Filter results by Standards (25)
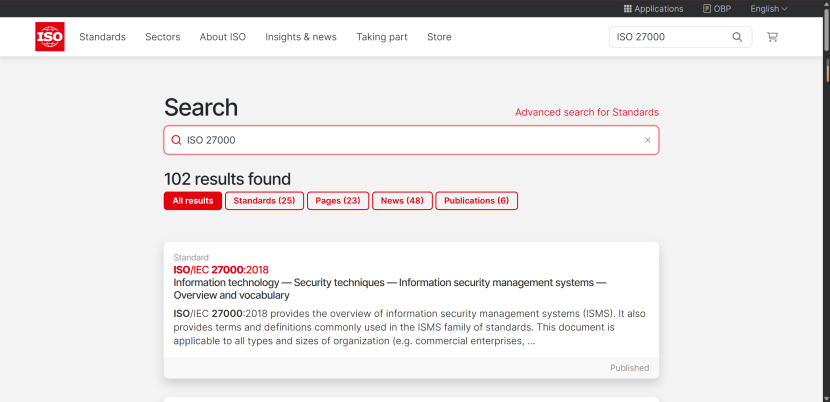The image size is (830, 402). click(264, 201)
